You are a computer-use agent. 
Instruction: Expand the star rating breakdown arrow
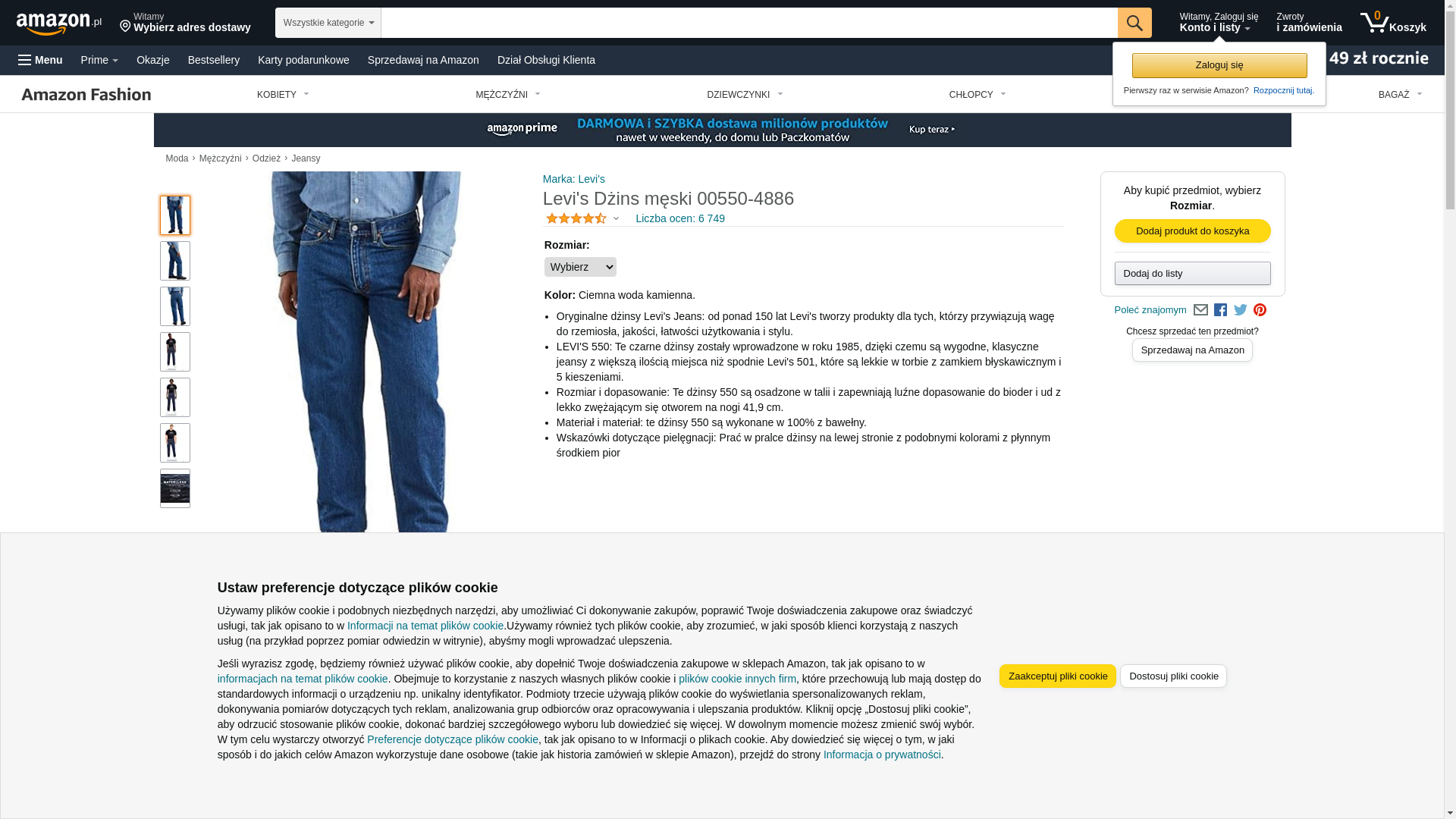click(616, 219)
